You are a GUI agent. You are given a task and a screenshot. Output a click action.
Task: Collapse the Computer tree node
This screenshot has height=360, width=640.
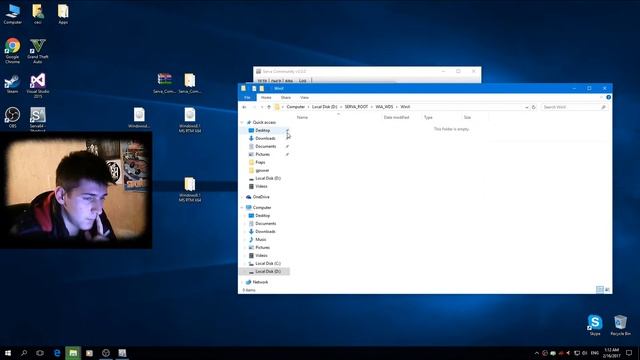coord(242,207)
